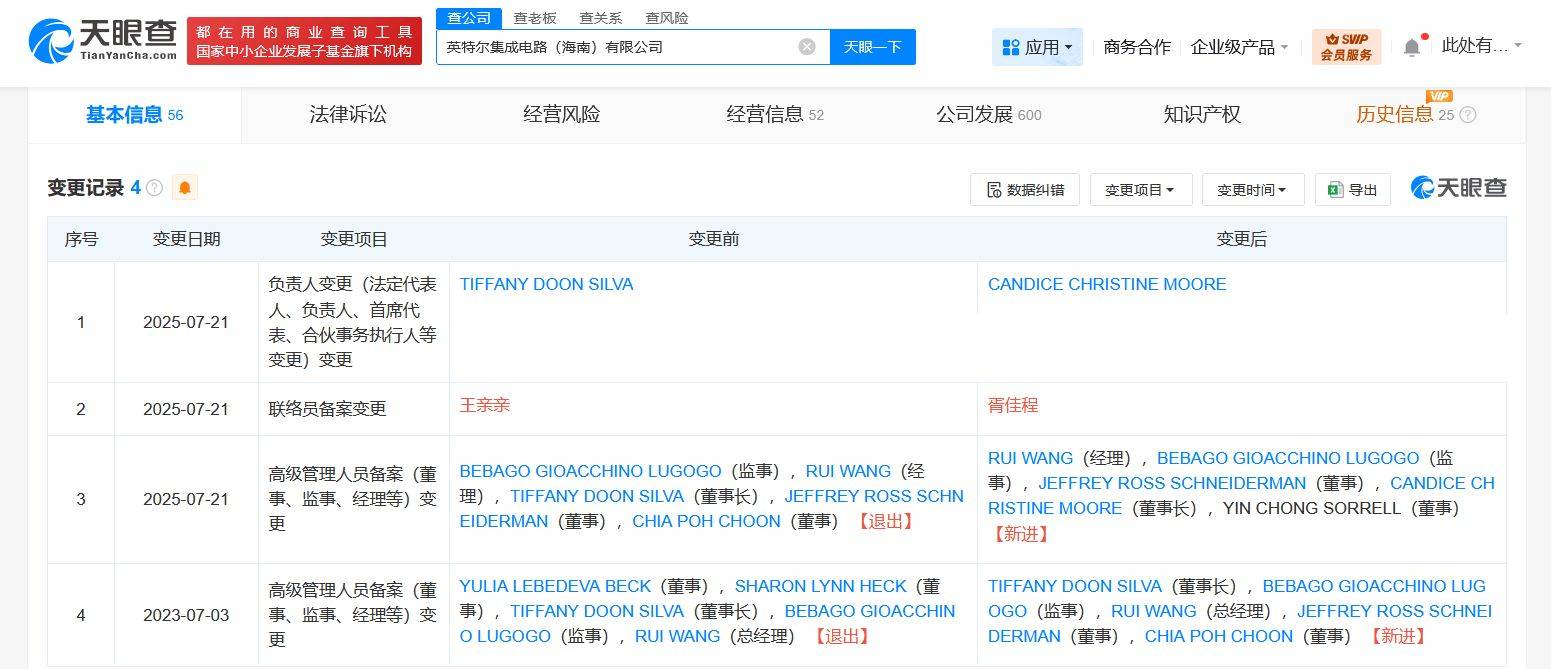1551x669 pixels.
Task: Switch to the 经营风险 tab
Action: tap(562, 115)
